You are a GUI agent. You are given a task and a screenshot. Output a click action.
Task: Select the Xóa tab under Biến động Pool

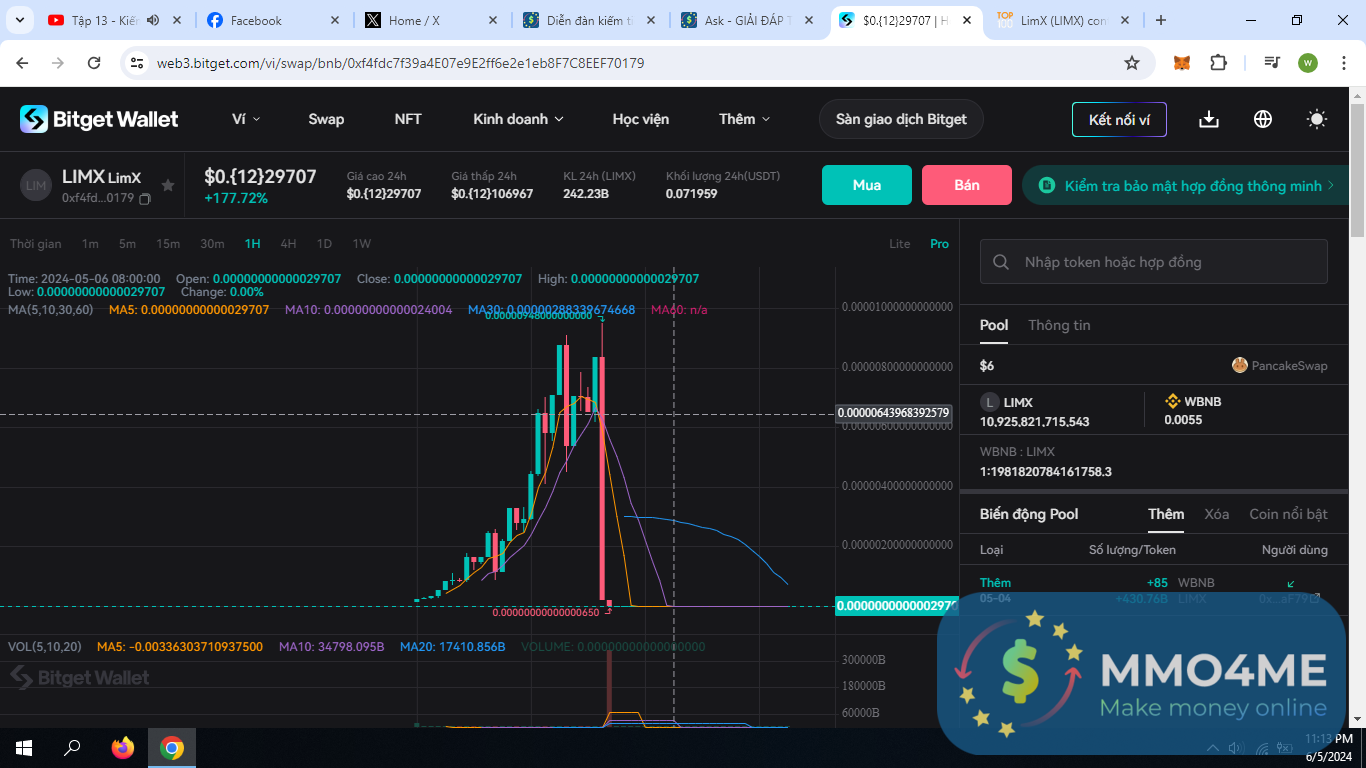[1217, 514]
